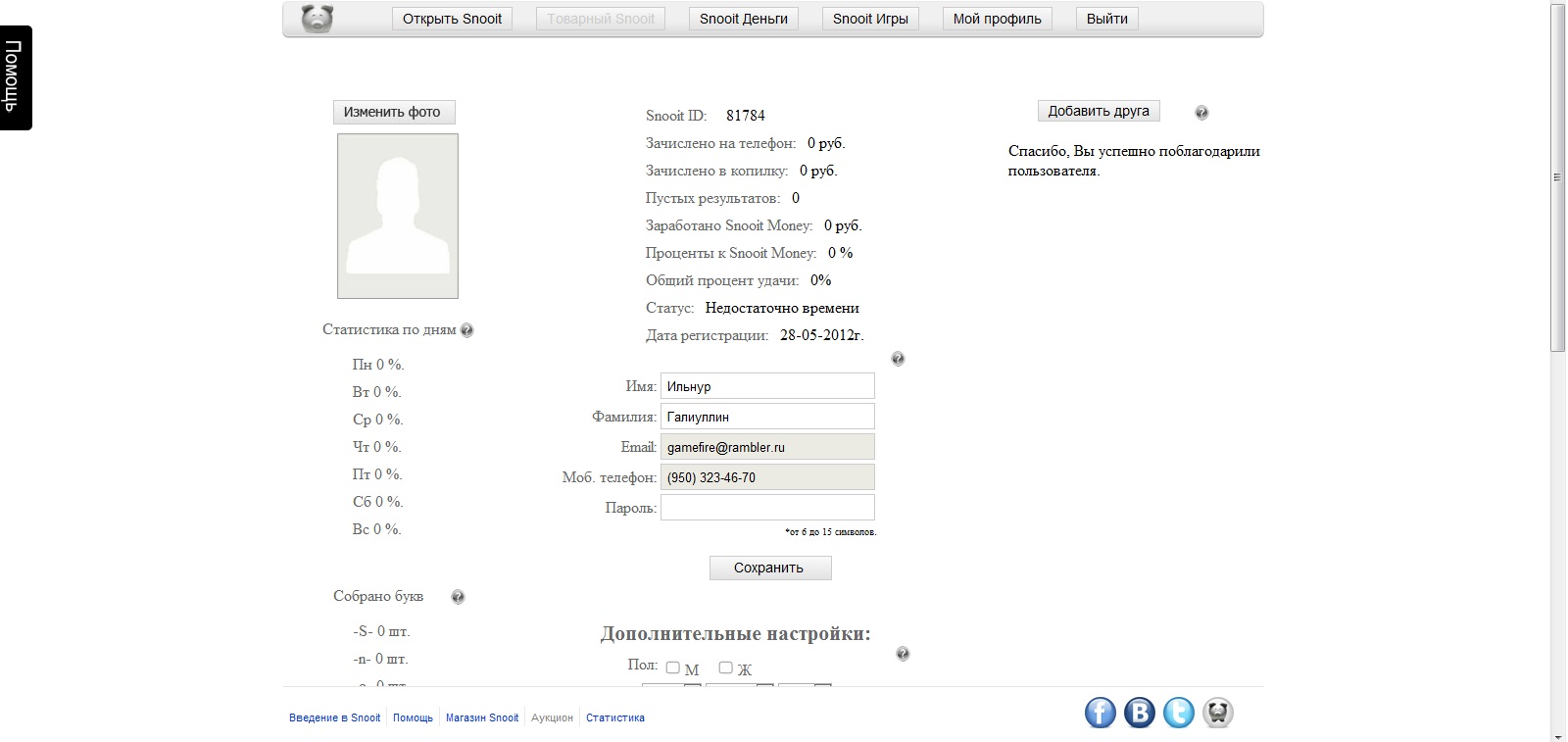Screen dimensions: 1568x742
Task: Click the Пустых результатов label
Action: pyautogui.click(x=712, y=198)
